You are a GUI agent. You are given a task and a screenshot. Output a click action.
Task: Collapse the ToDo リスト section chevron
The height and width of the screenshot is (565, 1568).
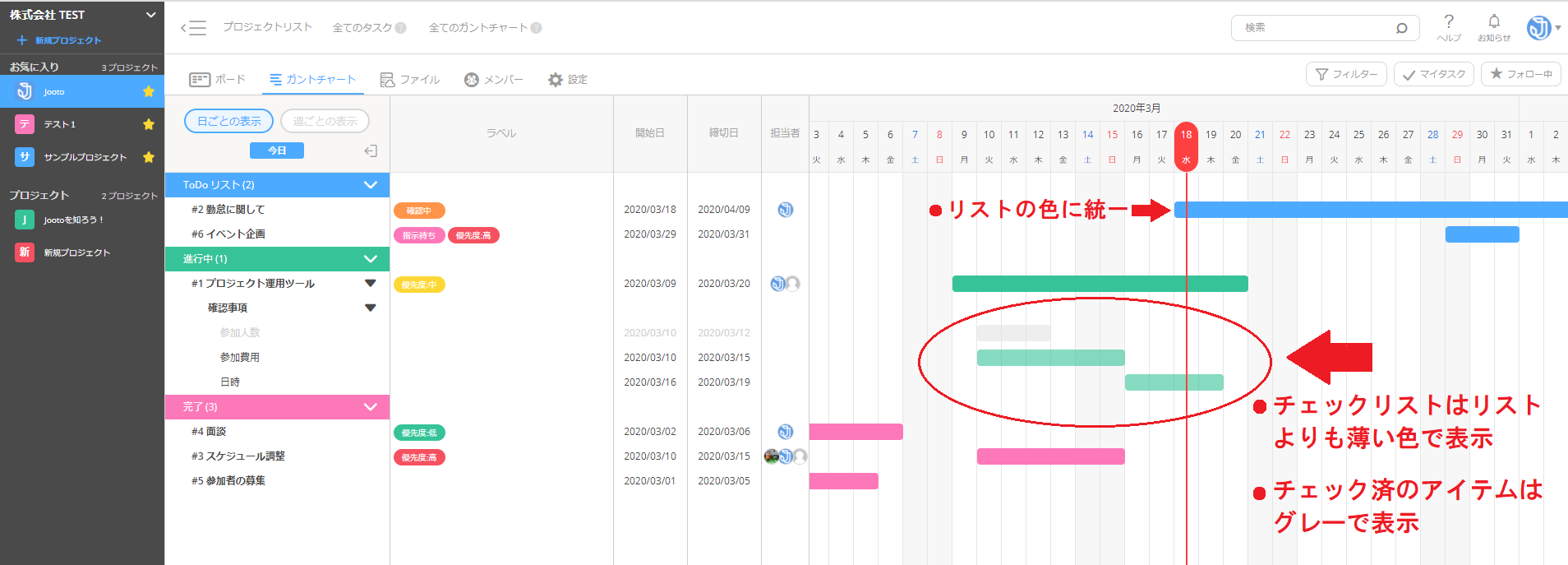coord(371,185)
